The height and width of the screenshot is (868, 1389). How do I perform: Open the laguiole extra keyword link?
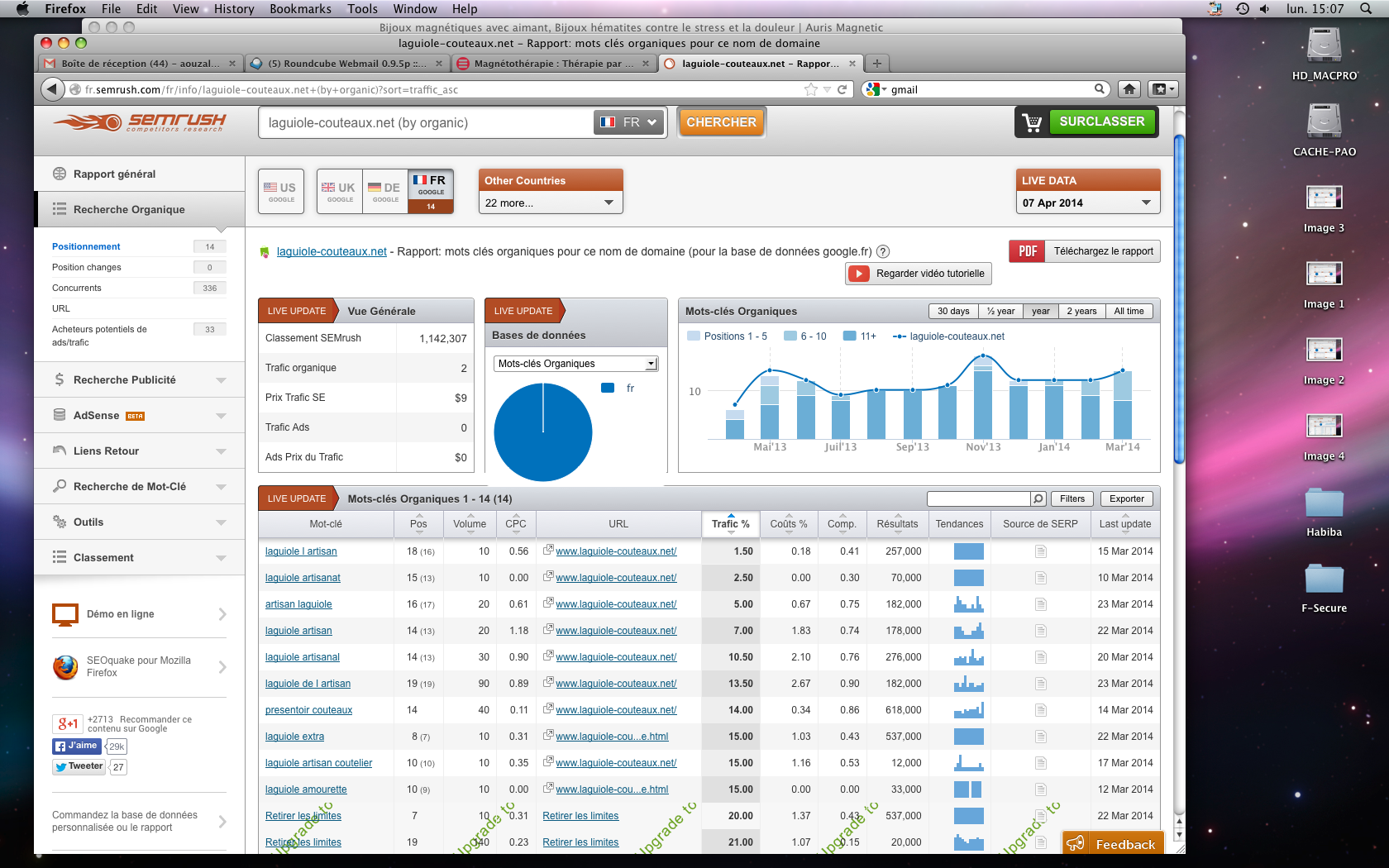coord(294,737)
